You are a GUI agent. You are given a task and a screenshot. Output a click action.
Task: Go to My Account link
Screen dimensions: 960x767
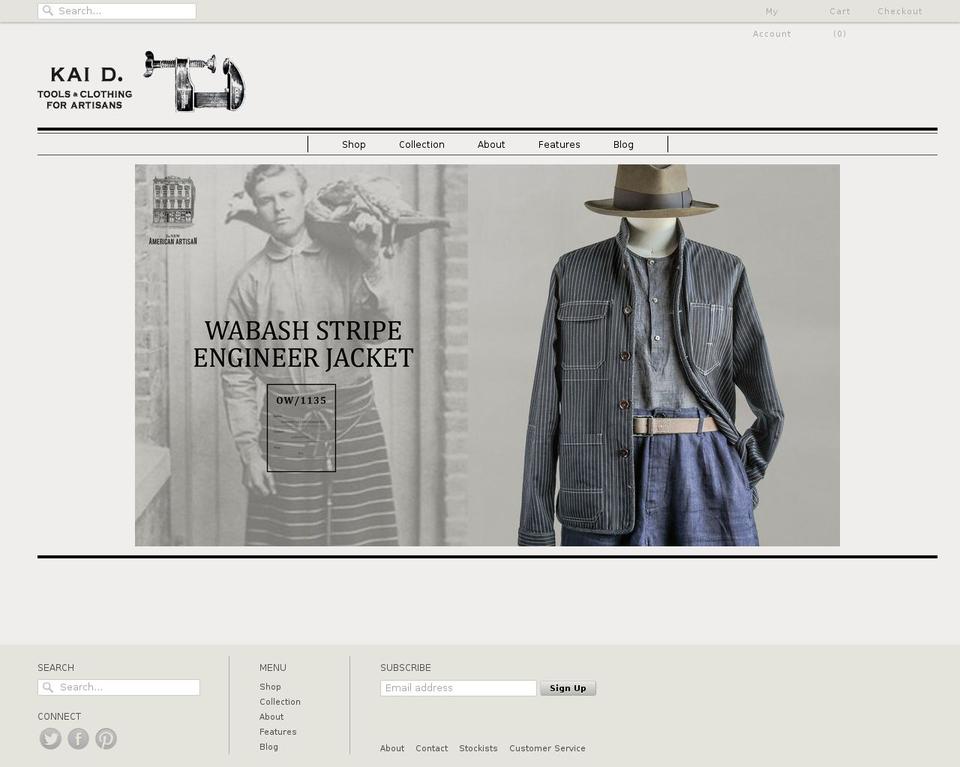pos(771,23)
